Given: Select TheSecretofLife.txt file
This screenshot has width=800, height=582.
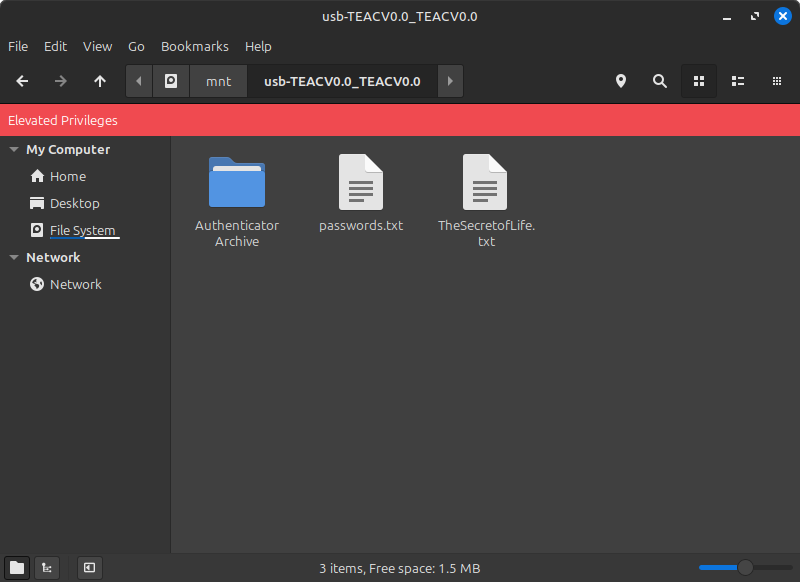Looking at the screenshot, I should (x=485, y=183).
